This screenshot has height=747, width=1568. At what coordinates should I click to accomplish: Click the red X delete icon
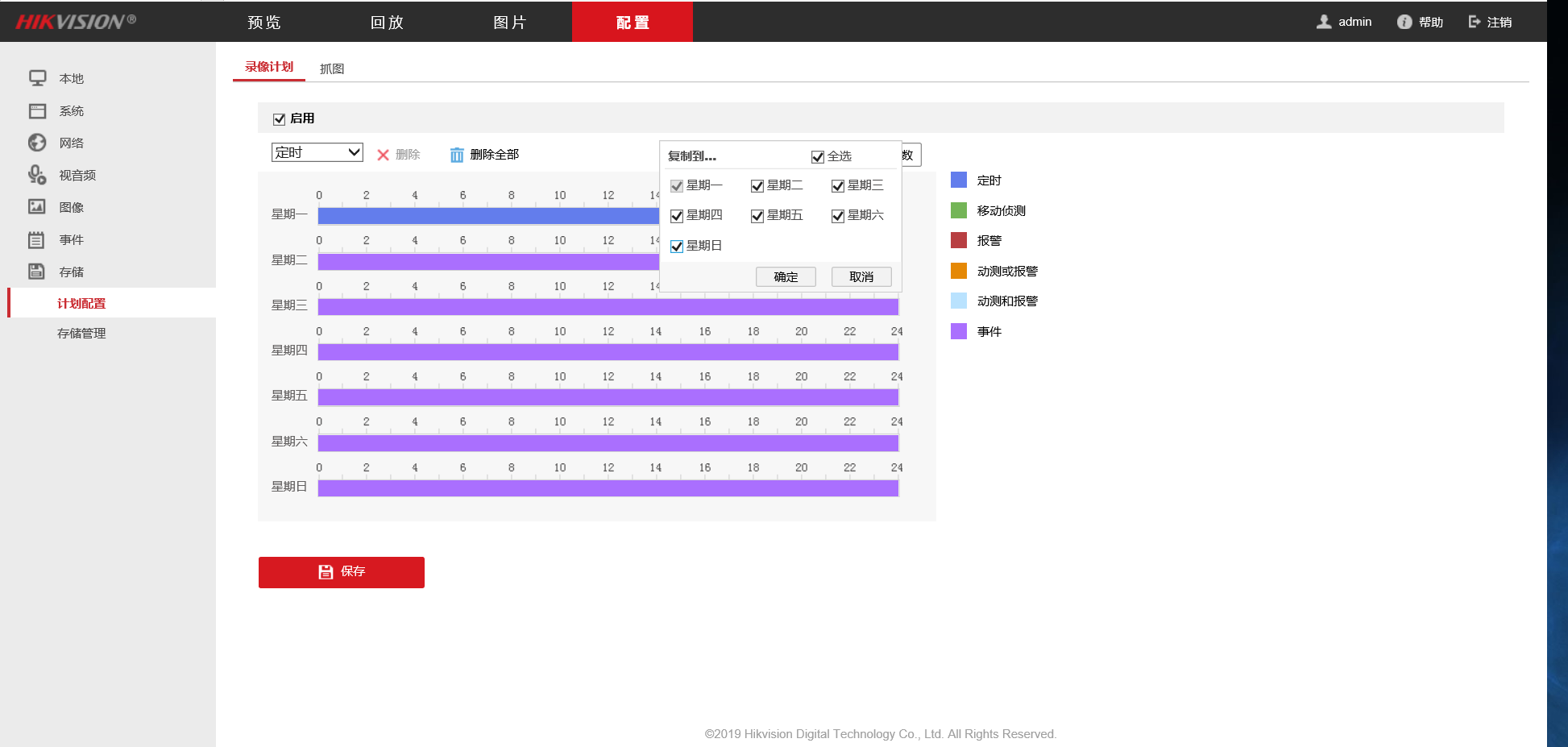(384, 155)
